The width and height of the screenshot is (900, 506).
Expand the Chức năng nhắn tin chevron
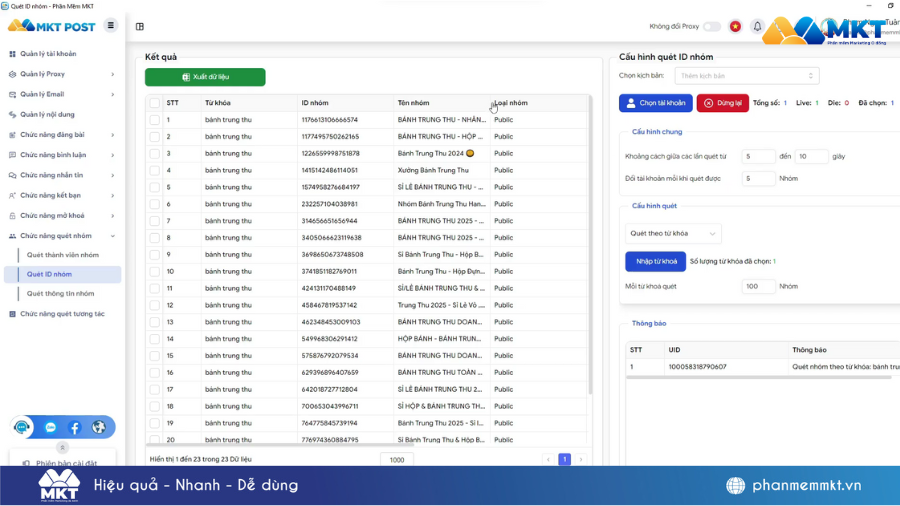coord(112,176)
